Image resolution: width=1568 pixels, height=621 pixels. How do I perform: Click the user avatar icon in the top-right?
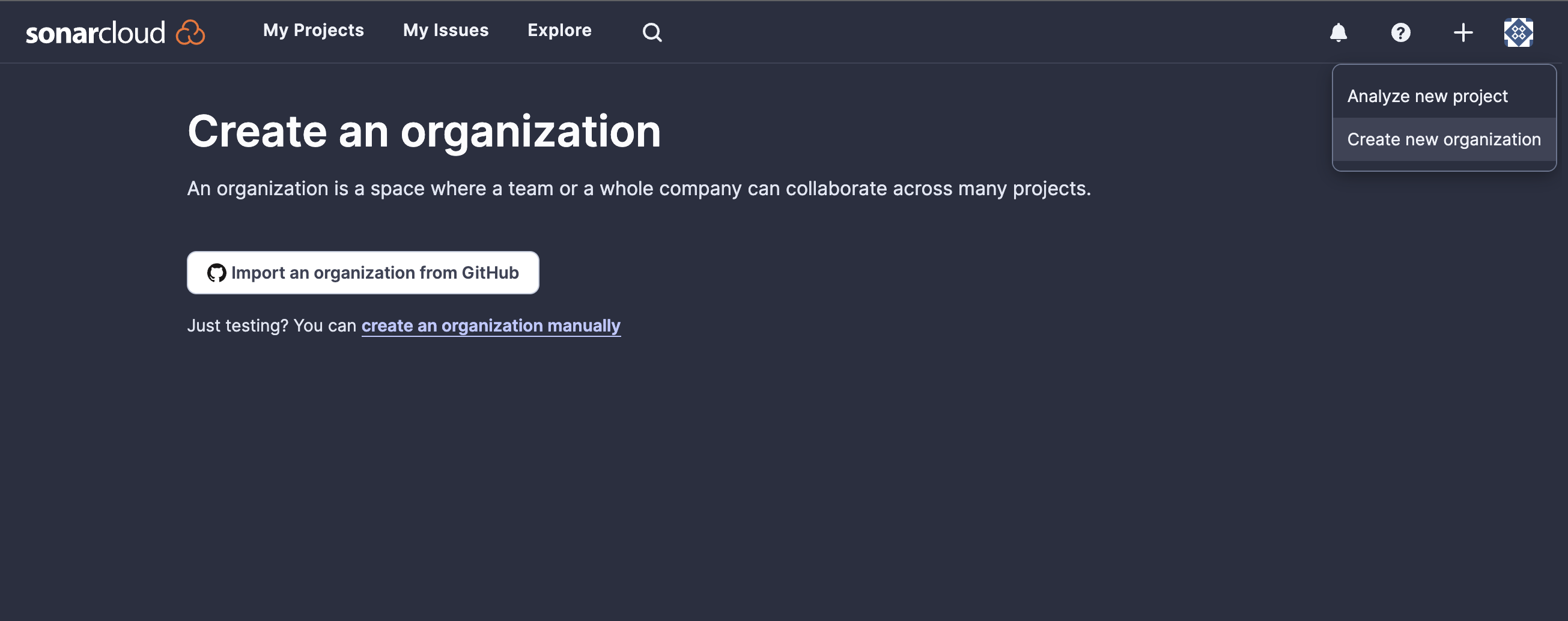click(x=1518, y=32)
